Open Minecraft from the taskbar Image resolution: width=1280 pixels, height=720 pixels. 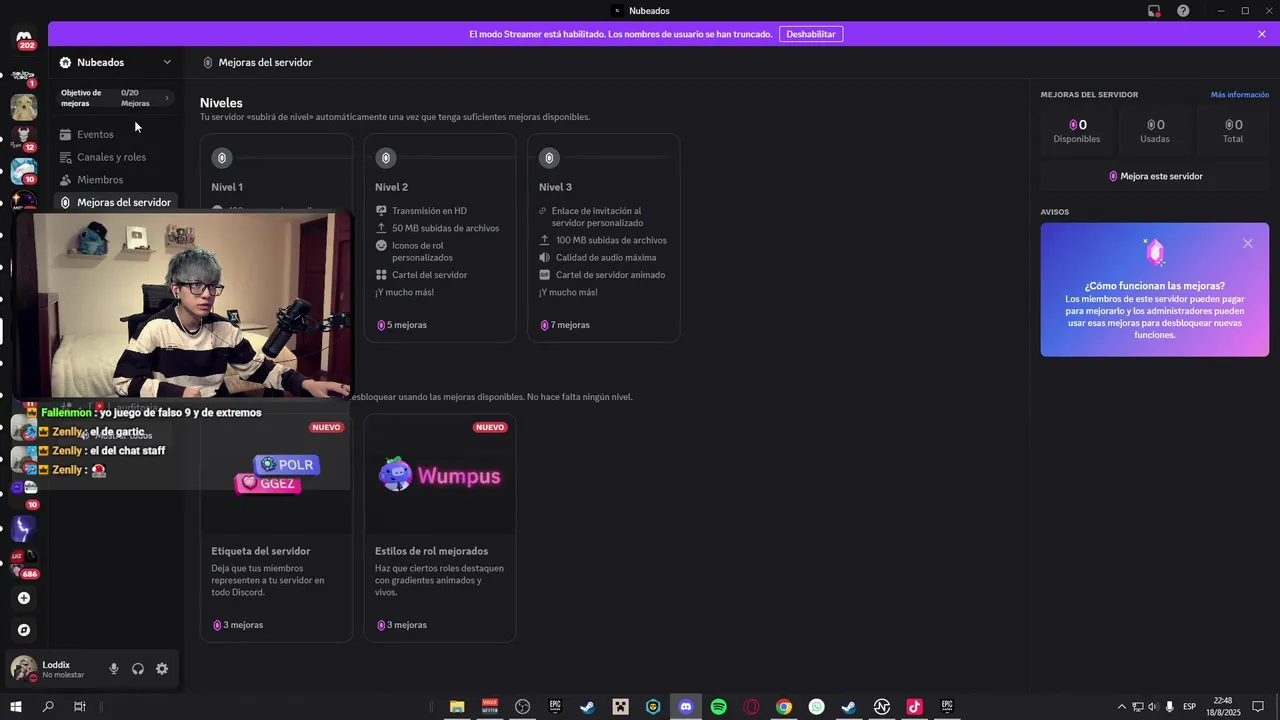coord(620,707)
